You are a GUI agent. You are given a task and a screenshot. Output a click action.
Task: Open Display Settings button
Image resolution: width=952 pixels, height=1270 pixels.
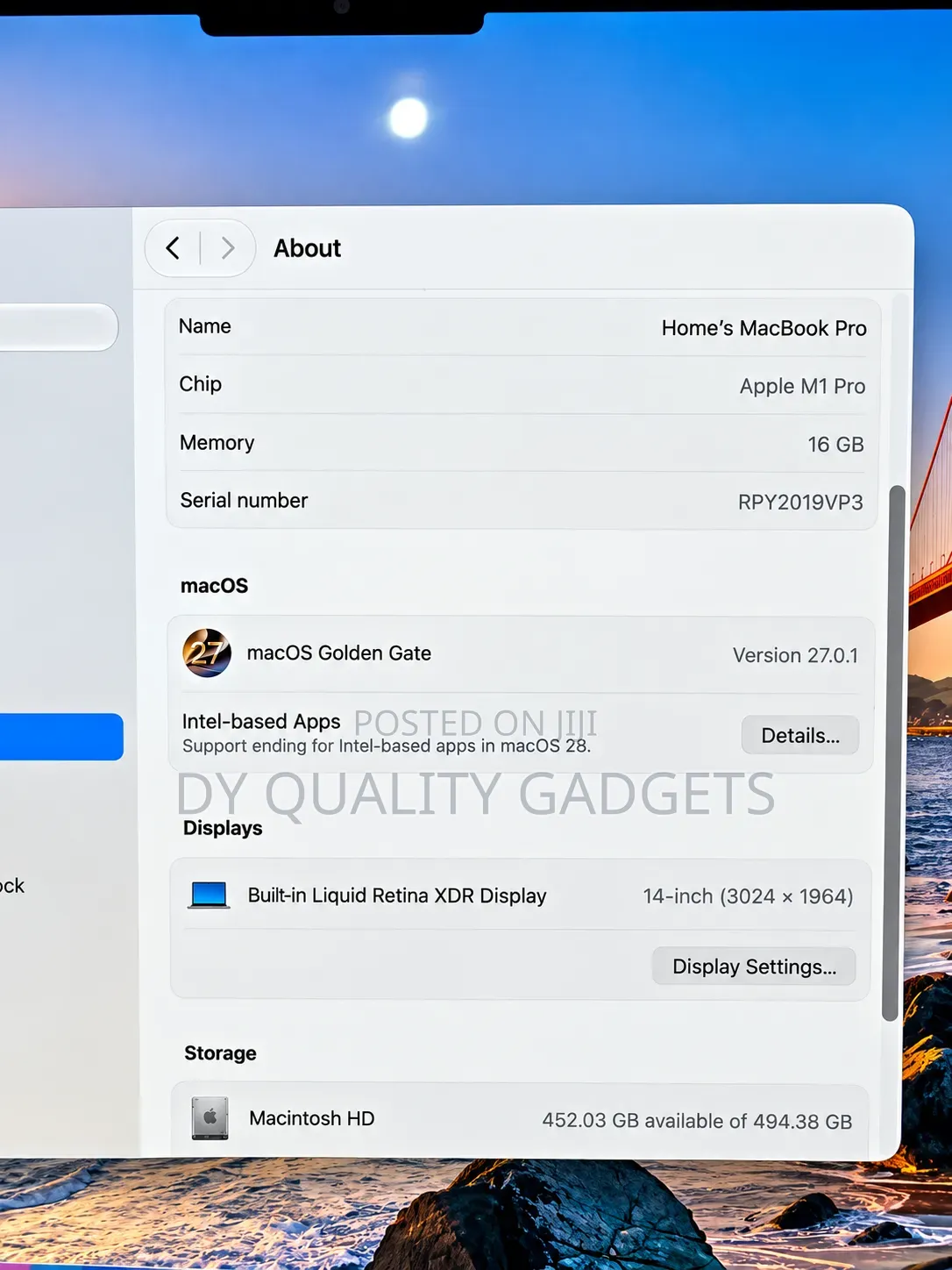tap(754, 967)
